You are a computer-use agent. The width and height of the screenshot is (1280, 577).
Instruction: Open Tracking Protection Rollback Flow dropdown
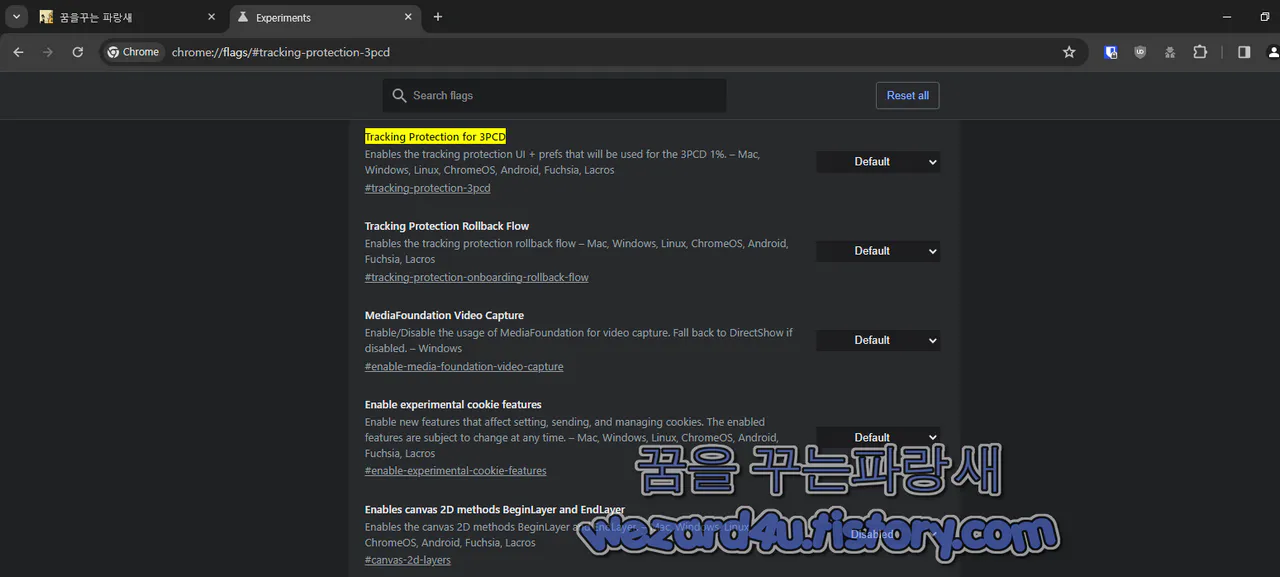coord(878,251)
